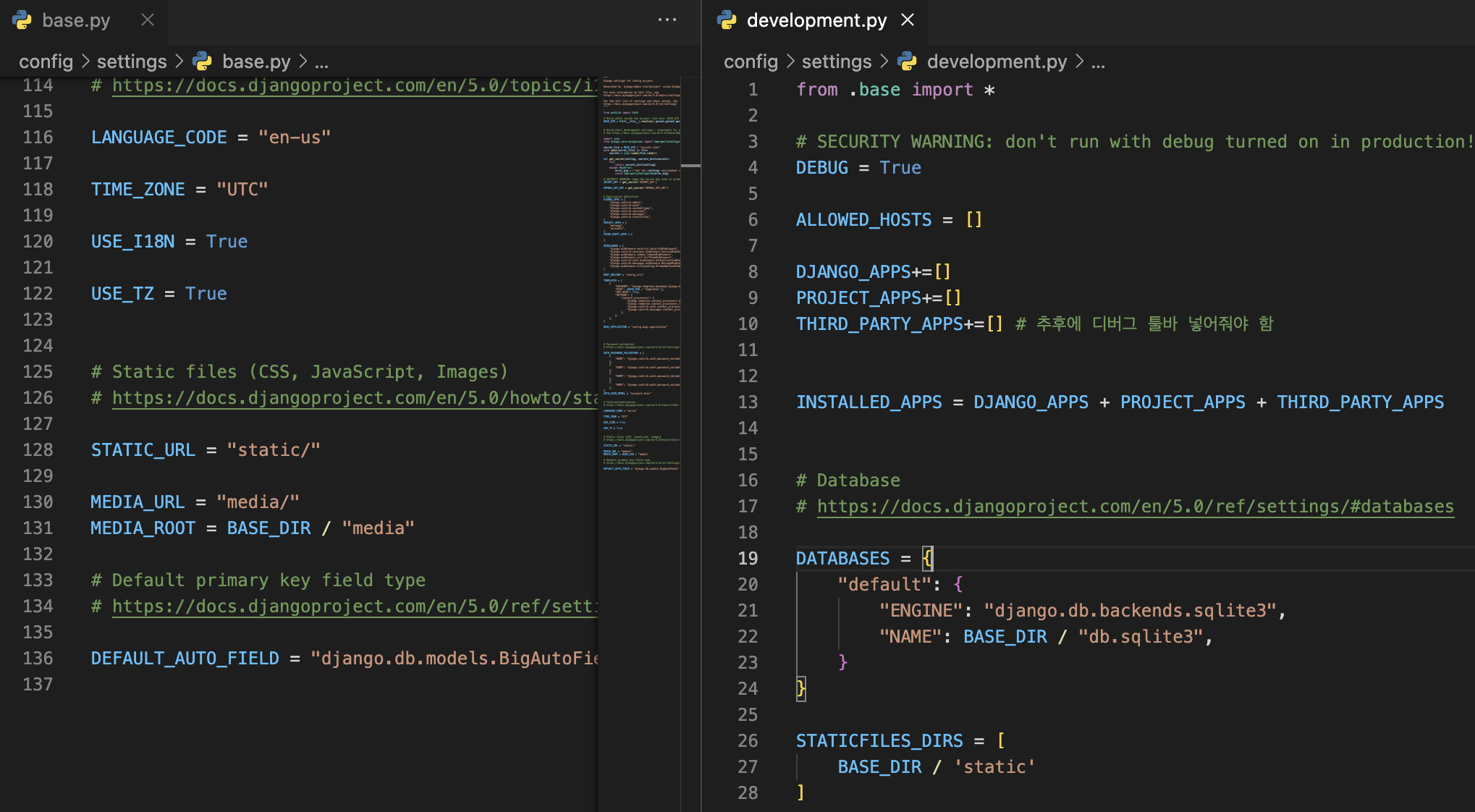Viewport: 1475px width, 812px height.
Task: Open the settings breadcrumb in right editor
Action: tap(836, 62)
